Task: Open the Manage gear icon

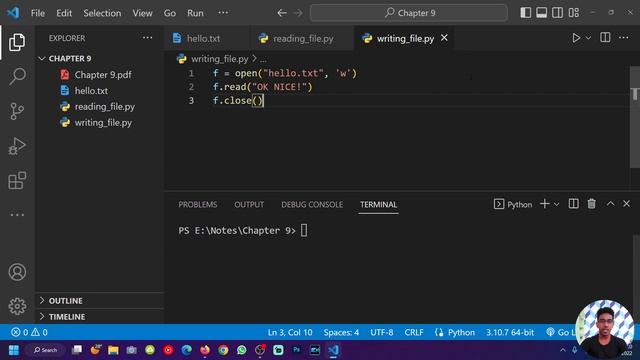Action: 17,306
